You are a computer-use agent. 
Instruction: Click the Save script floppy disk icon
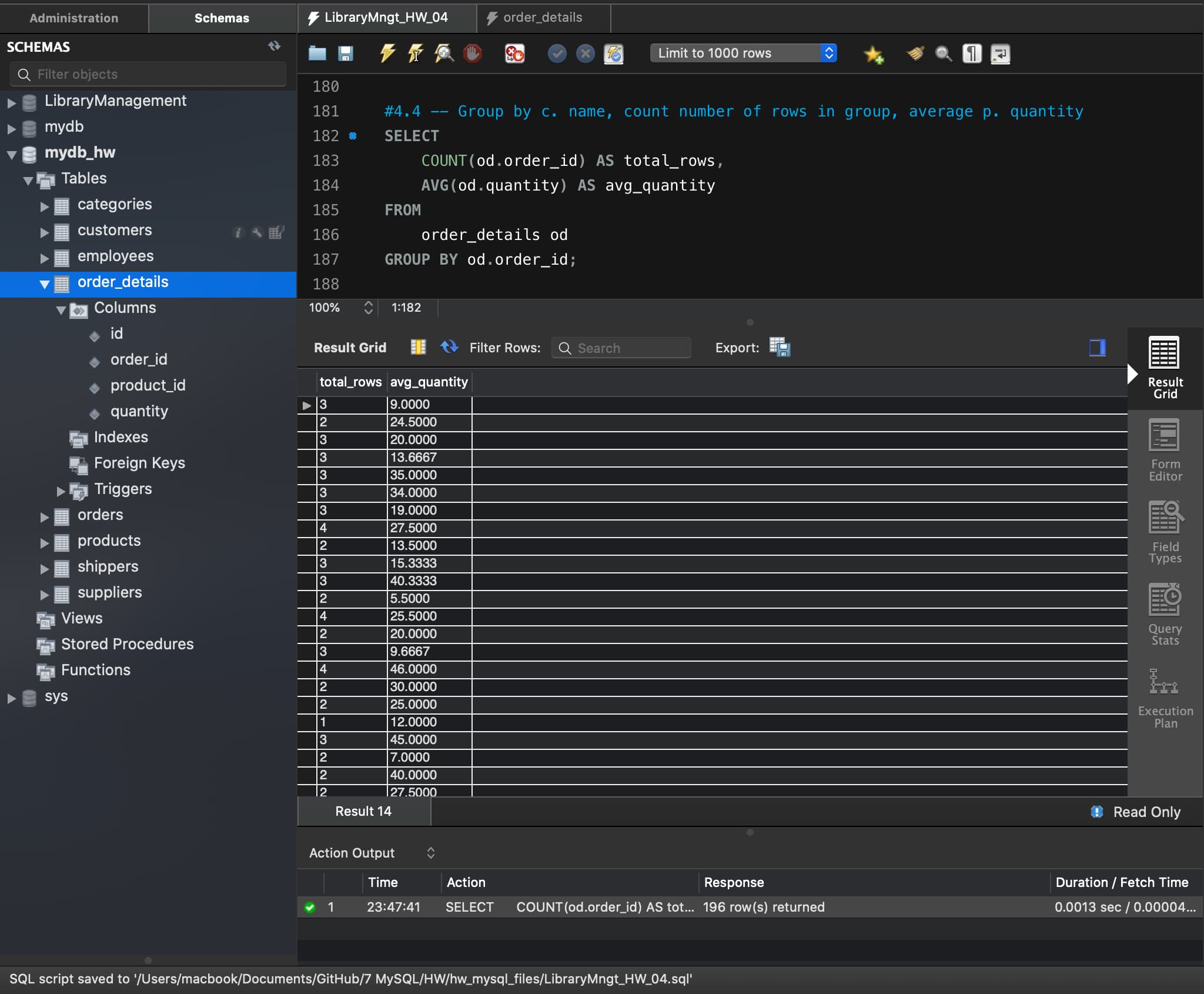click(x=346, y=54)
